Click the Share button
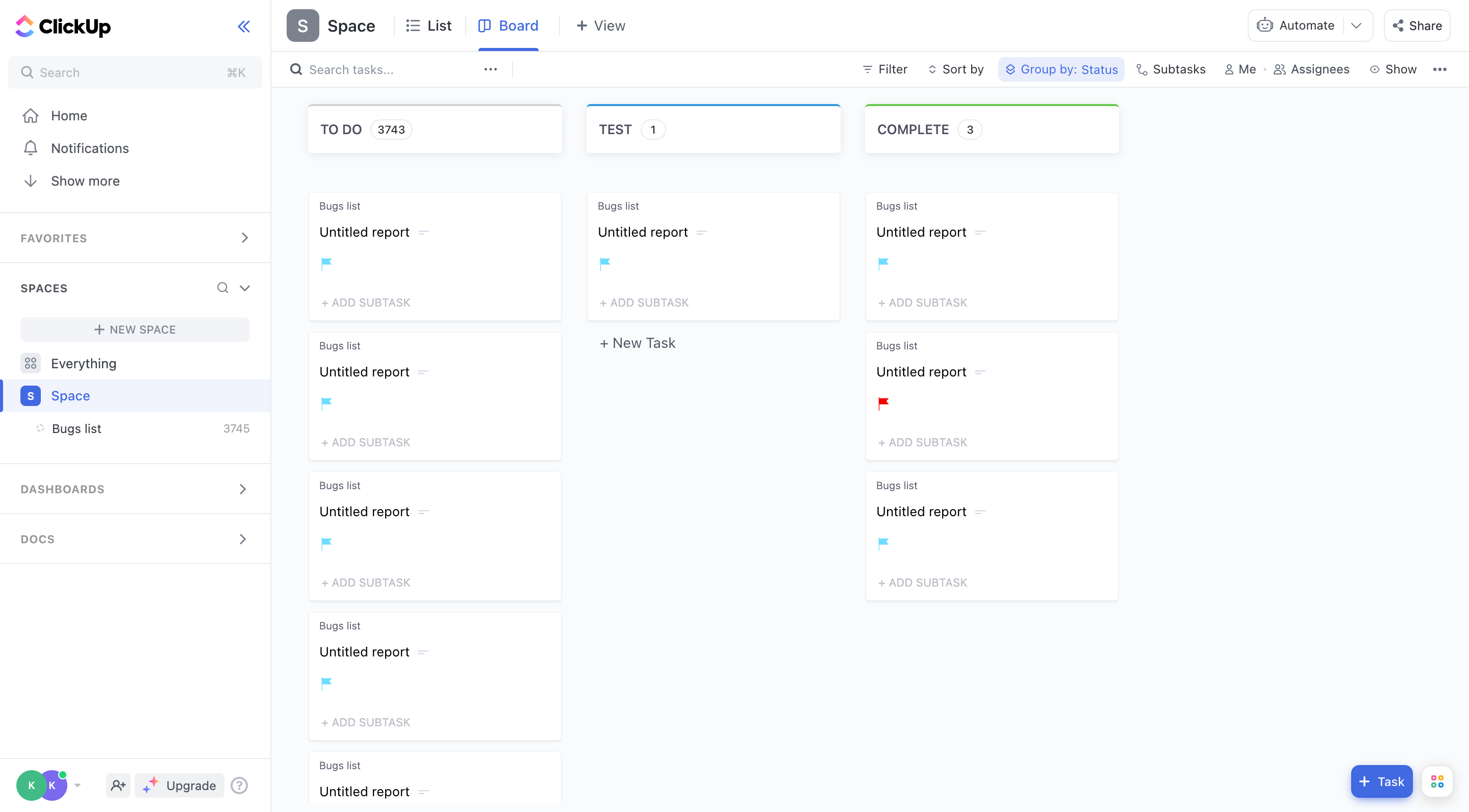This screenshot has height=812, width=1469. [x=1416, y=26]
